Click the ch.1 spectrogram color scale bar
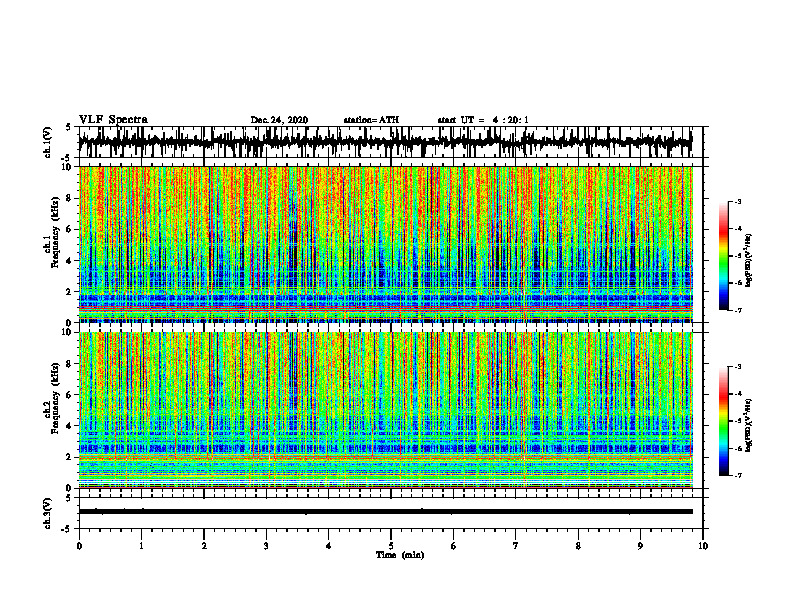Image resolution: width=792 pixels, height=612 pixels. coord(723,256)
